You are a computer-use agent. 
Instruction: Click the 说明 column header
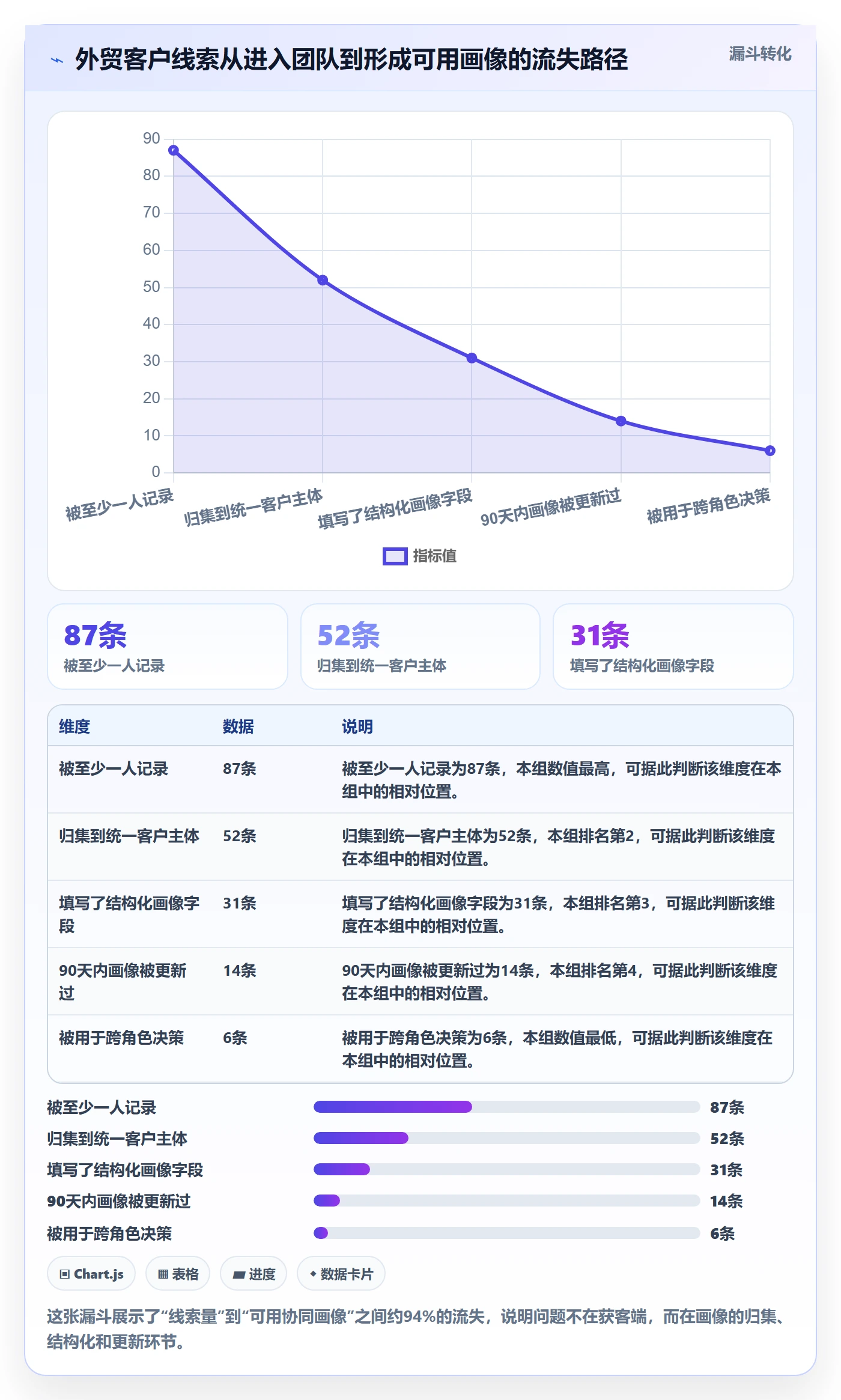click(357, 726)
